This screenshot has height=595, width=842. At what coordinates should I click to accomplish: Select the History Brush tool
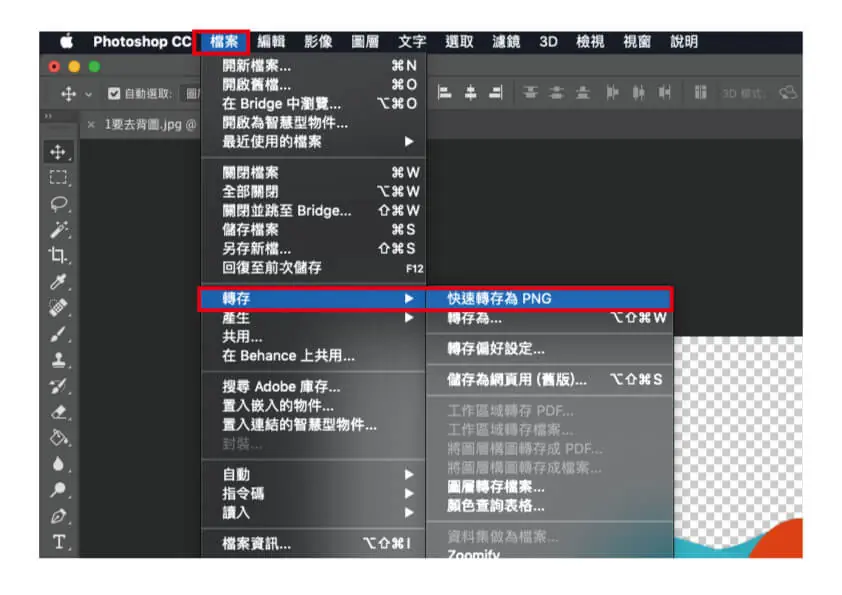[58, 386]
